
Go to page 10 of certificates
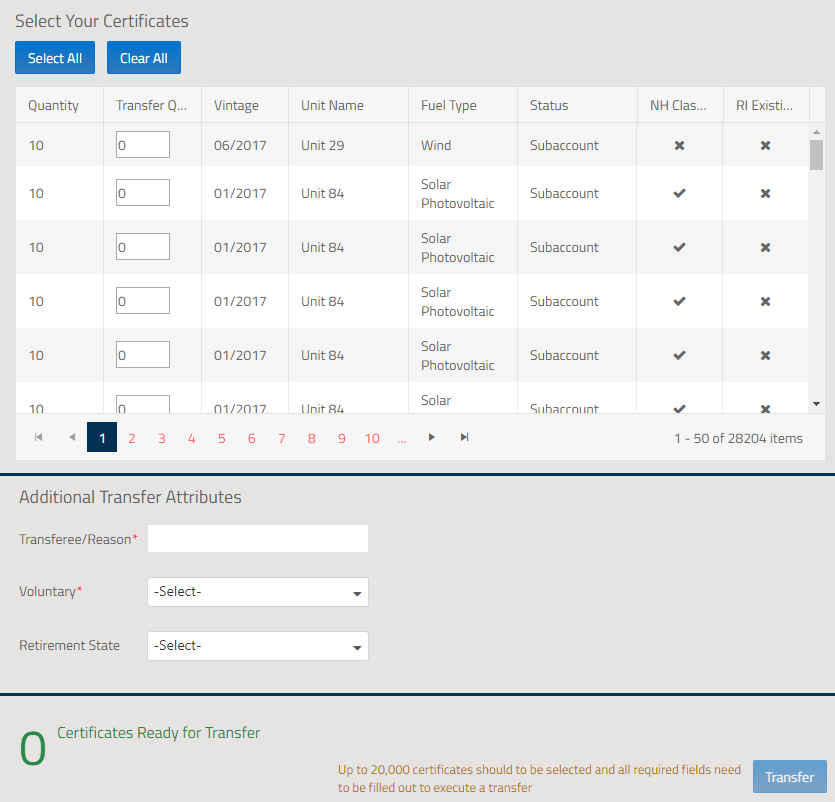pyautogui.click(x=372, y=438)
